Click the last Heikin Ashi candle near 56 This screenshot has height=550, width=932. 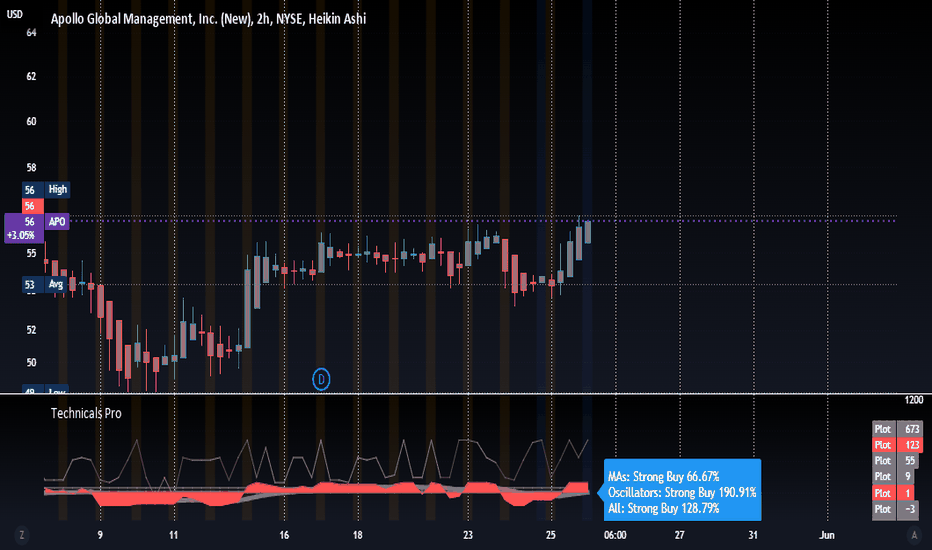click(588, 232)
